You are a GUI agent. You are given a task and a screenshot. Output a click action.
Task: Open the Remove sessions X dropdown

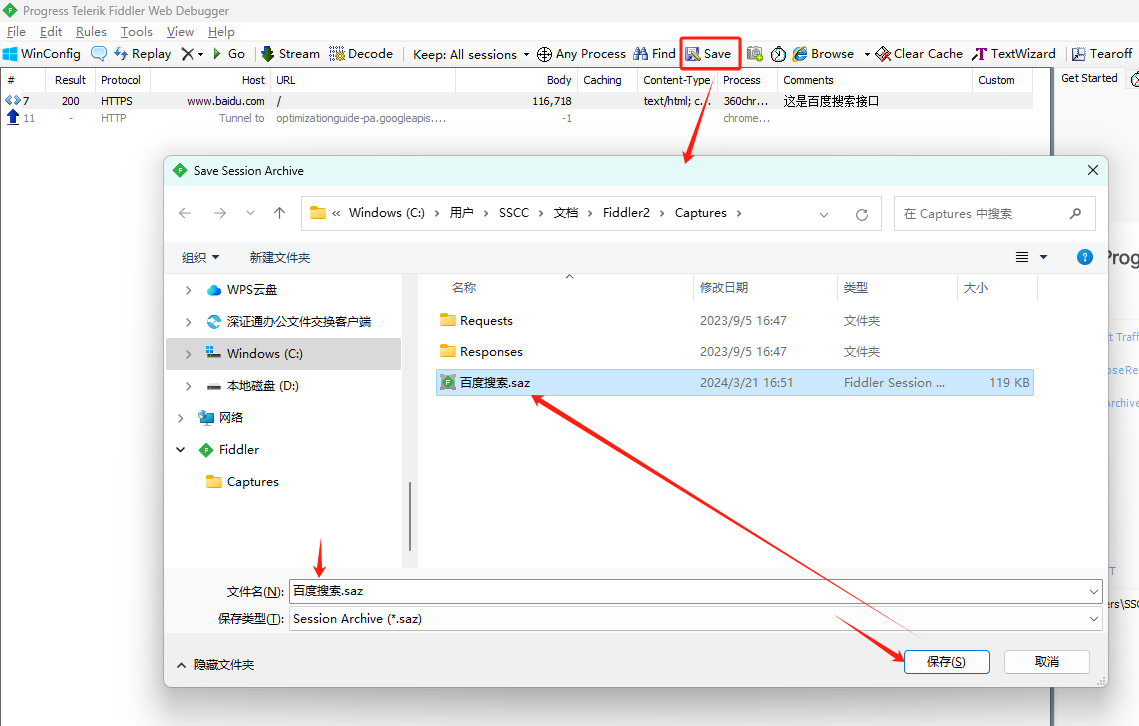pos(192,54)
